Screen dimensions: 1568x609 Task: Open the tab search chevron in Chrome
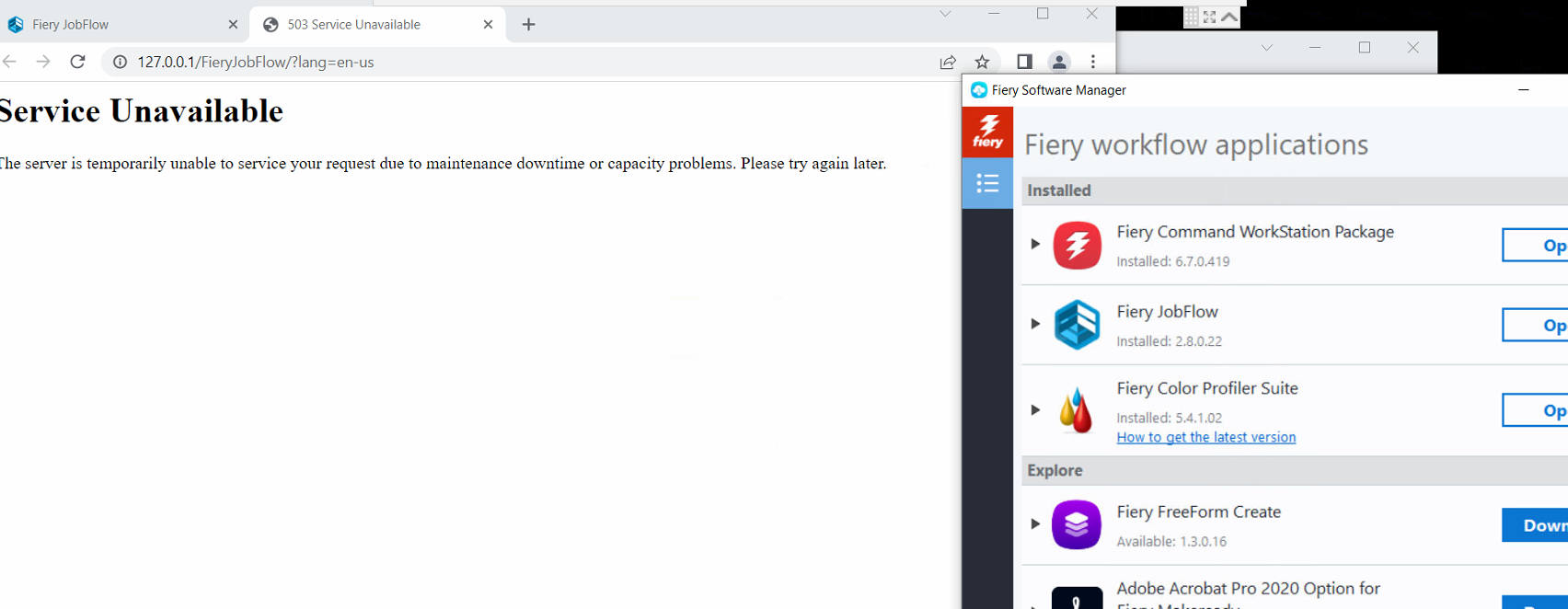coord(945,14)
